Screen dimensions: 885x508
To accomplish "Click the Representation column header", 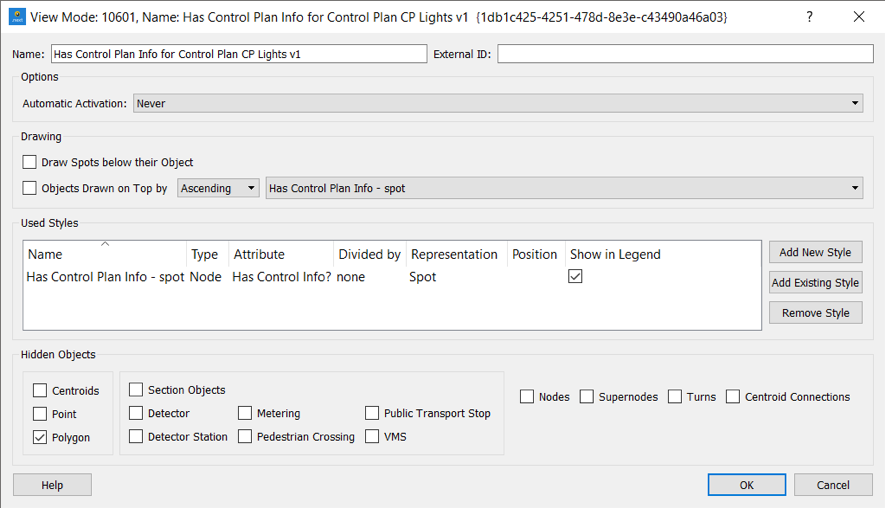I will tap(454, 254).
